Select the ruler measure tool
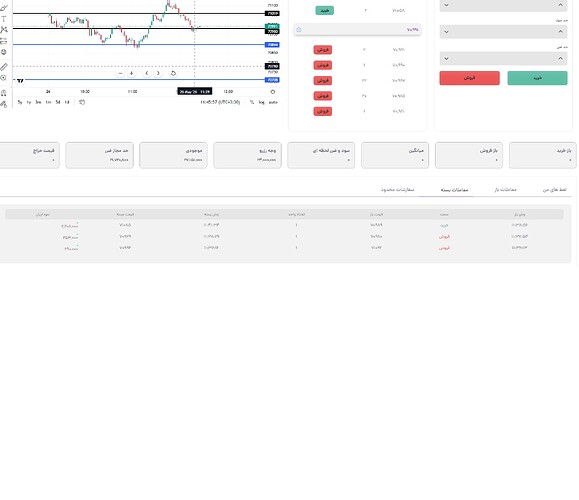The image size is (579, 500). pos(4,67)
